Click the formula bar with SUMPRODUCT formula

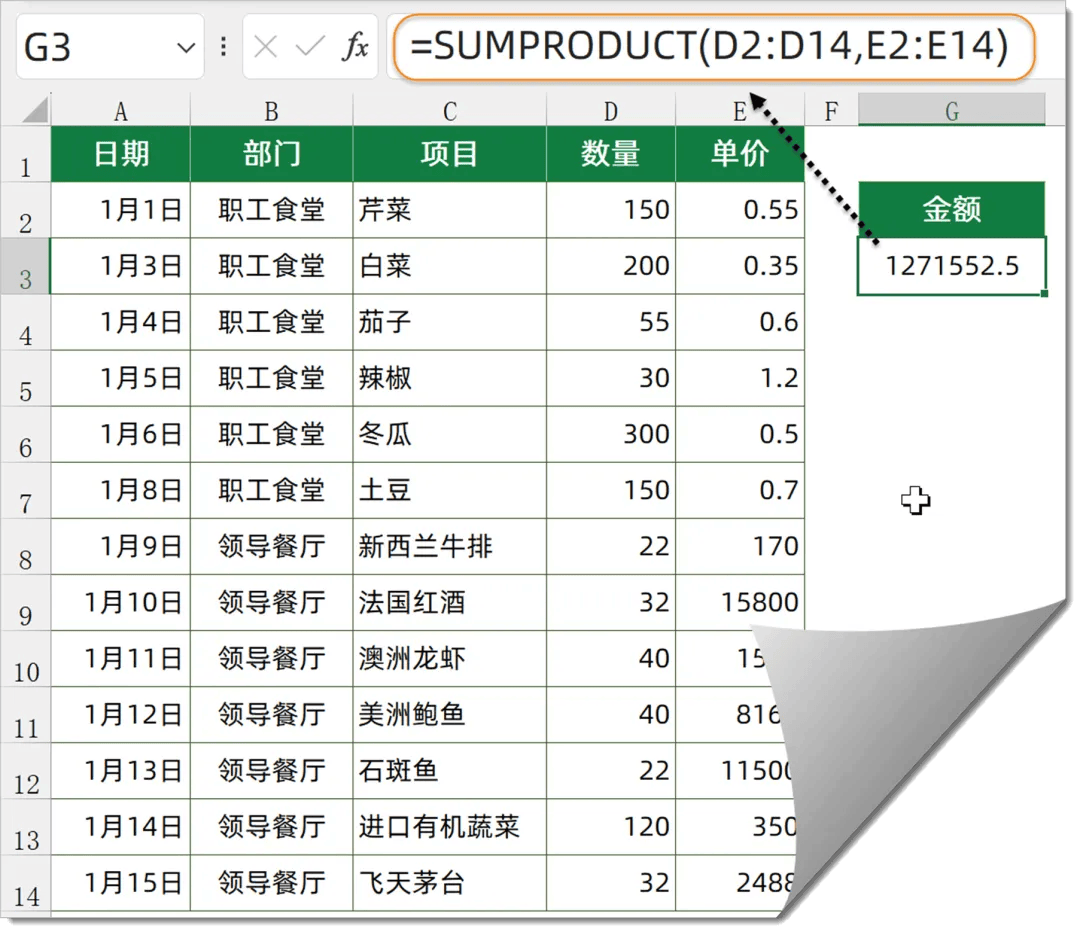coord(714,47)
